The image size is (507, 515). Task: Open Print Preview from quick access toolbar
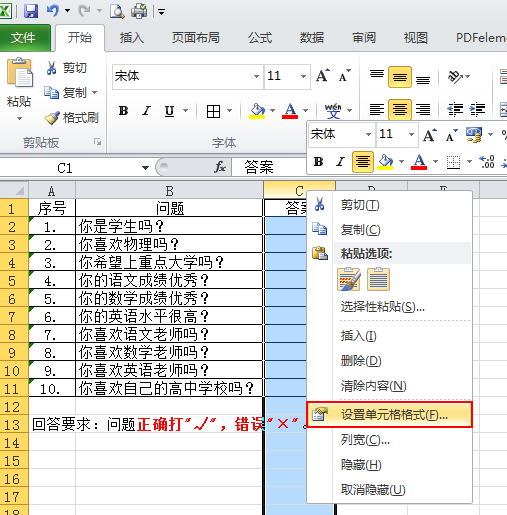tap(117, 11)
